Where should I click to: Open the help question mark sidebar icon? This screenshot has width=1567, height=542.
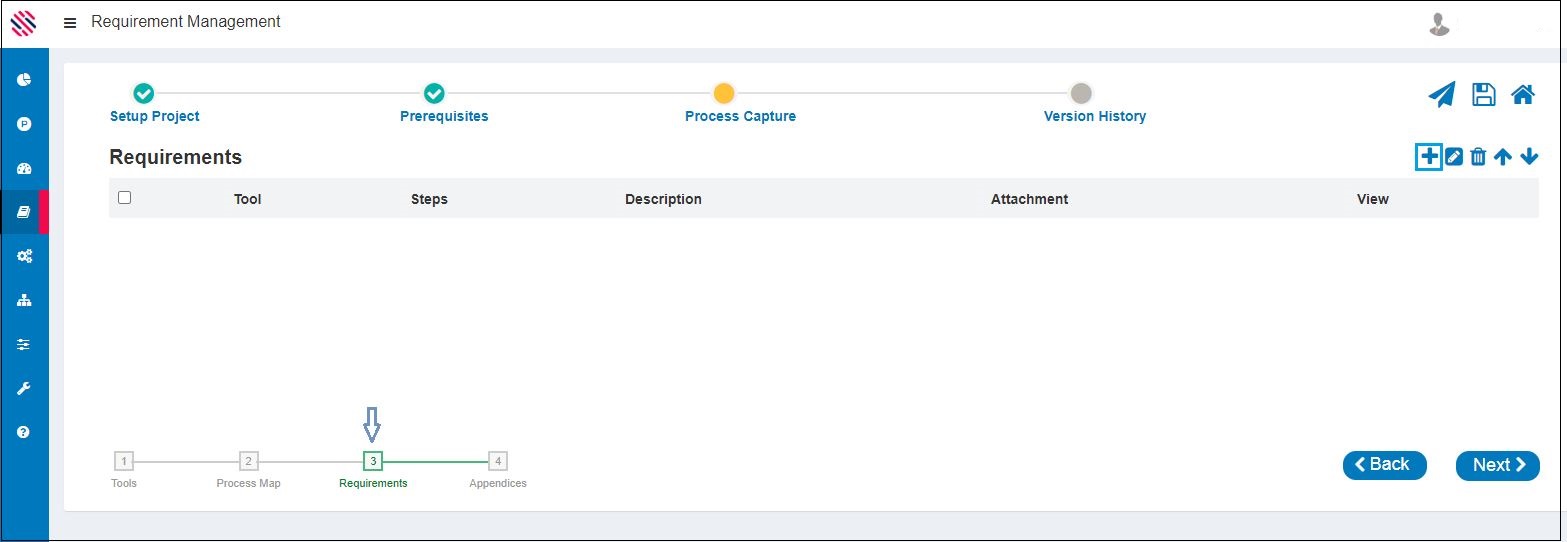pos(24,432)
